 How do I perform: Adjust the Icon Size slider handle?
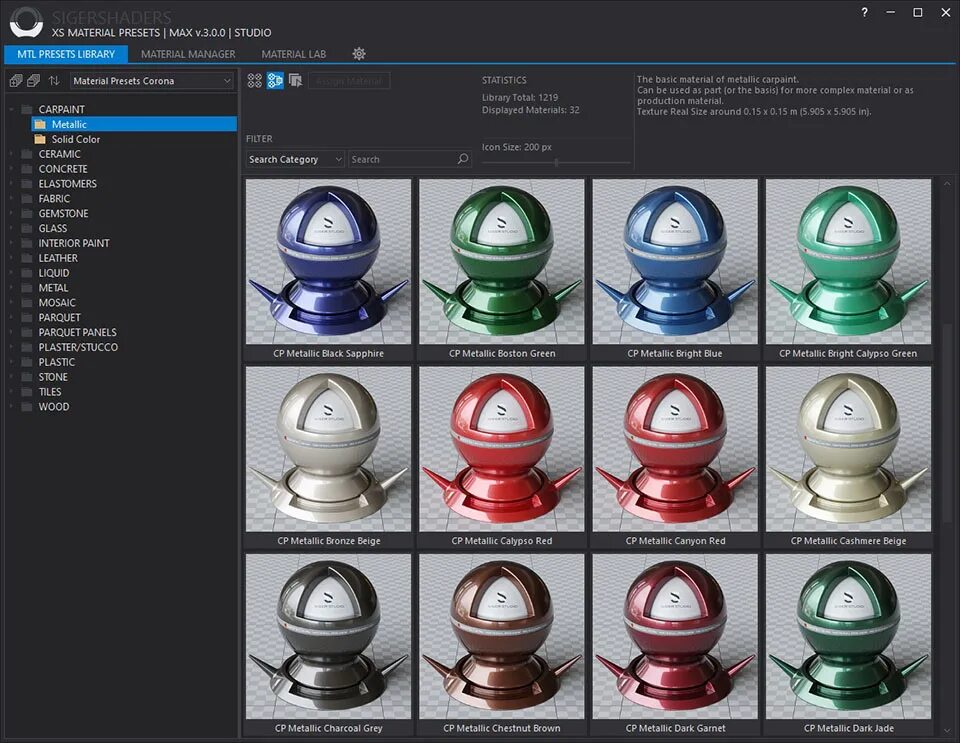(557, 163)
